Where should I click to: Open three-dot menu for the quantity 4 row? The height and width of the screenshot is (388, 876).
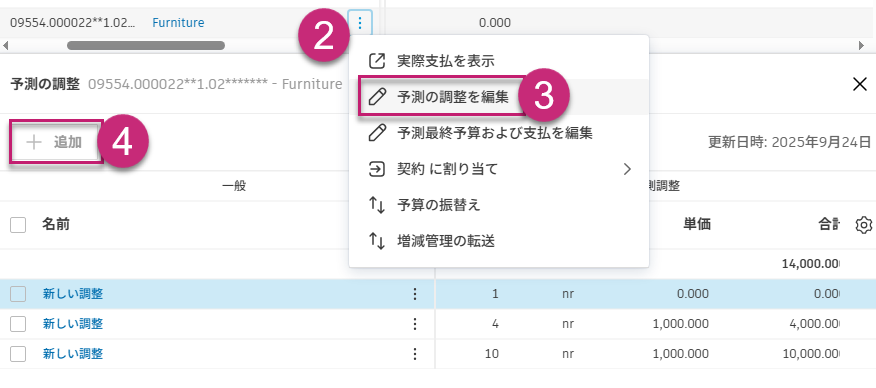click(x=415, y=324)
